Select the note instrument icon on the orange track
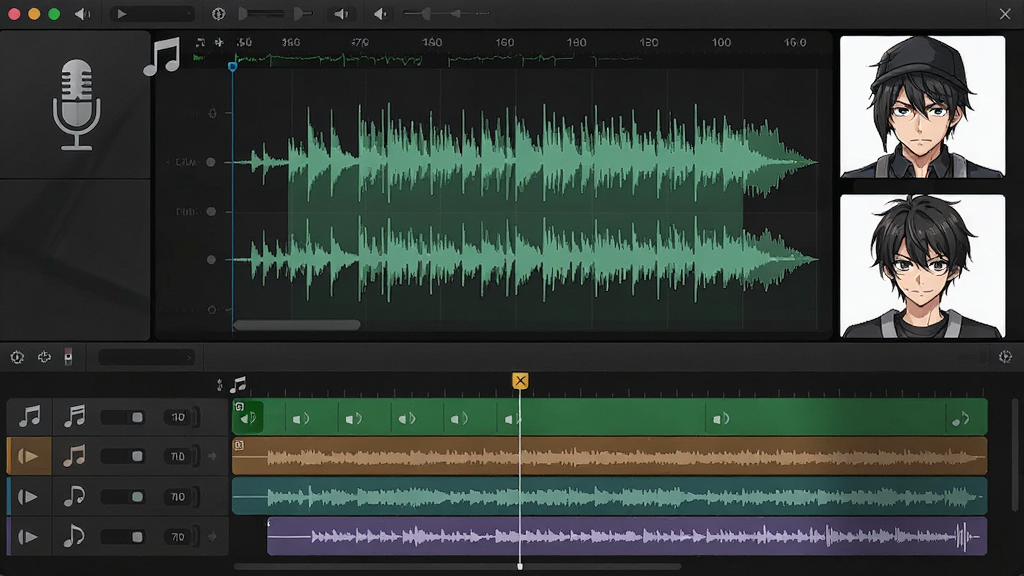The height and width of the screenshot is (576, 1024). (x=74, y=456)
